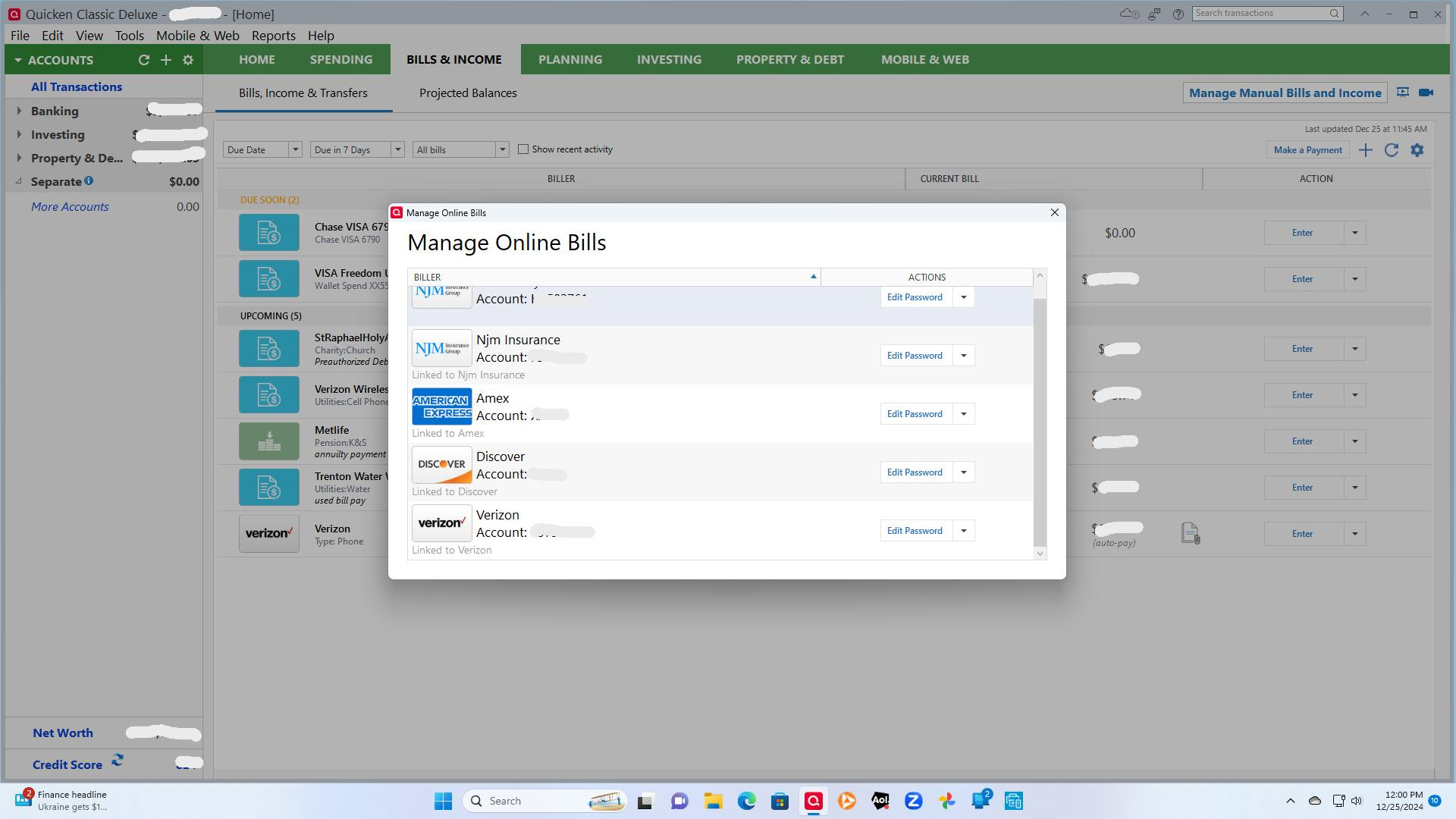The height and width of the screenshot is (819, 1456).
Task: Expand the Banking account group
Action: (x=19, y=111)
